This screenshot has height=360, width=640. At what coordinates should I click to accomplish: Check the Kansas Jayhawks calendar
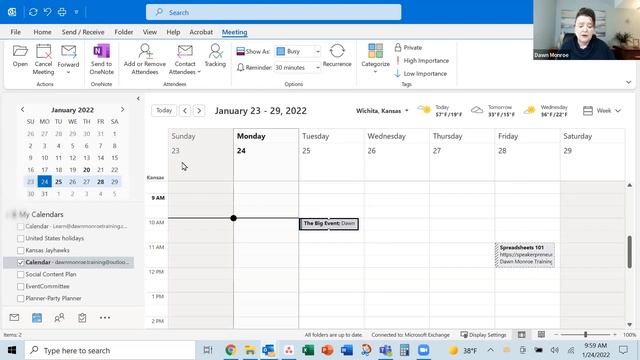tap(20, 250)
